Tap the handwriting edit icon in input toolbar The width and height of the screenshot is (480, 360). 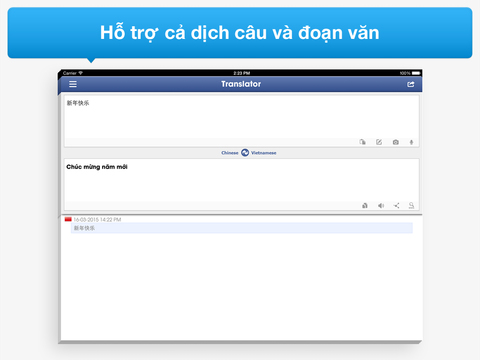click(379, 142)
